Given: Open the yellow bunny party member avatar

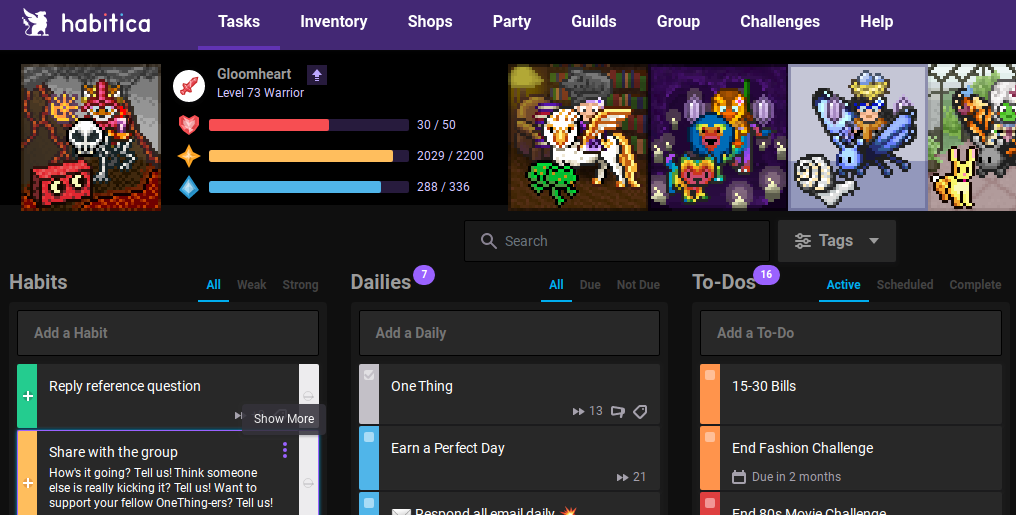Looking at the screenshot, I should click(x=972, y=137).
